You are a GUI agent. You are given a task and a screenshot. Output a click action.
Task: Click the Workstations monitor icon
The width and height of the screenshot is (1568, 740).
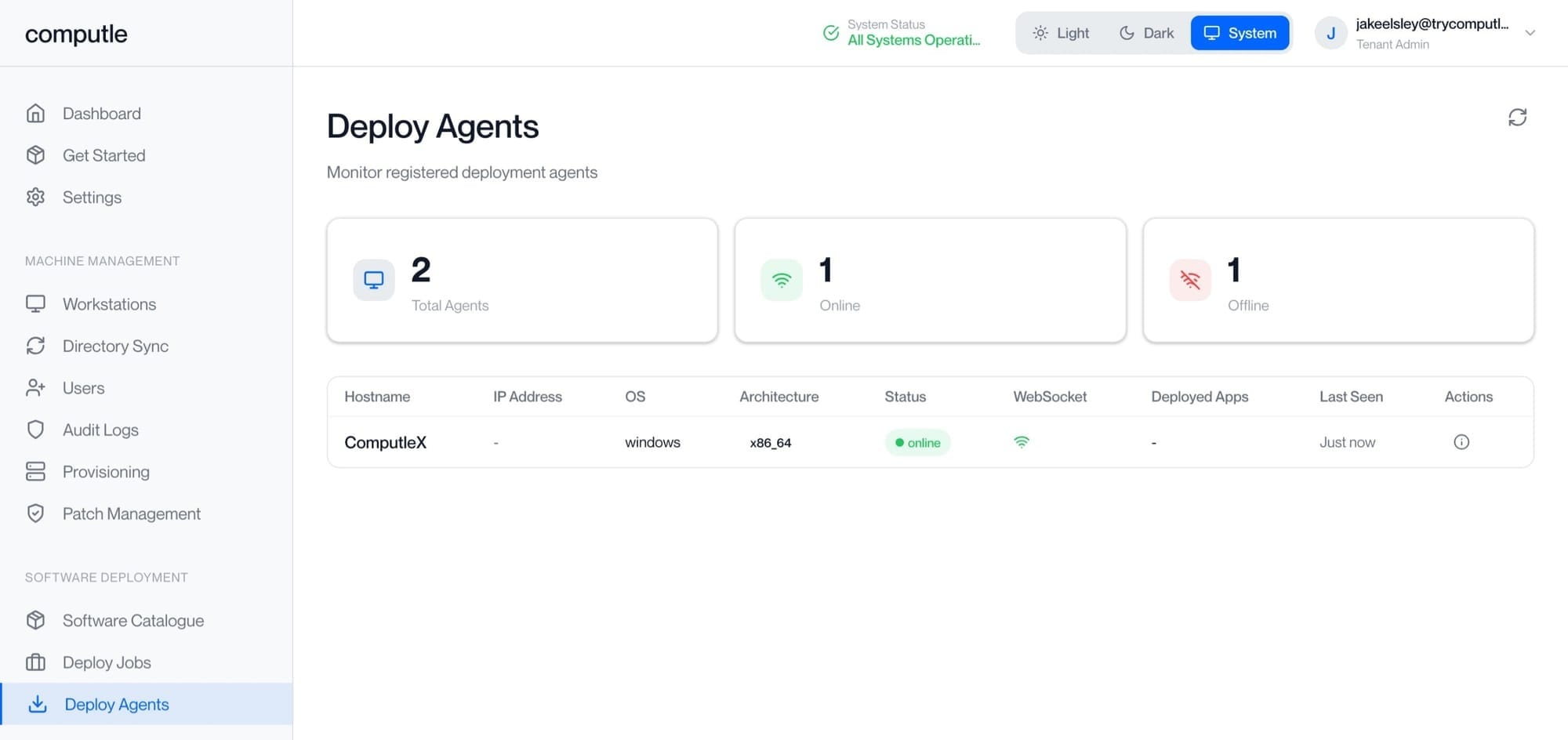point(35,303)
